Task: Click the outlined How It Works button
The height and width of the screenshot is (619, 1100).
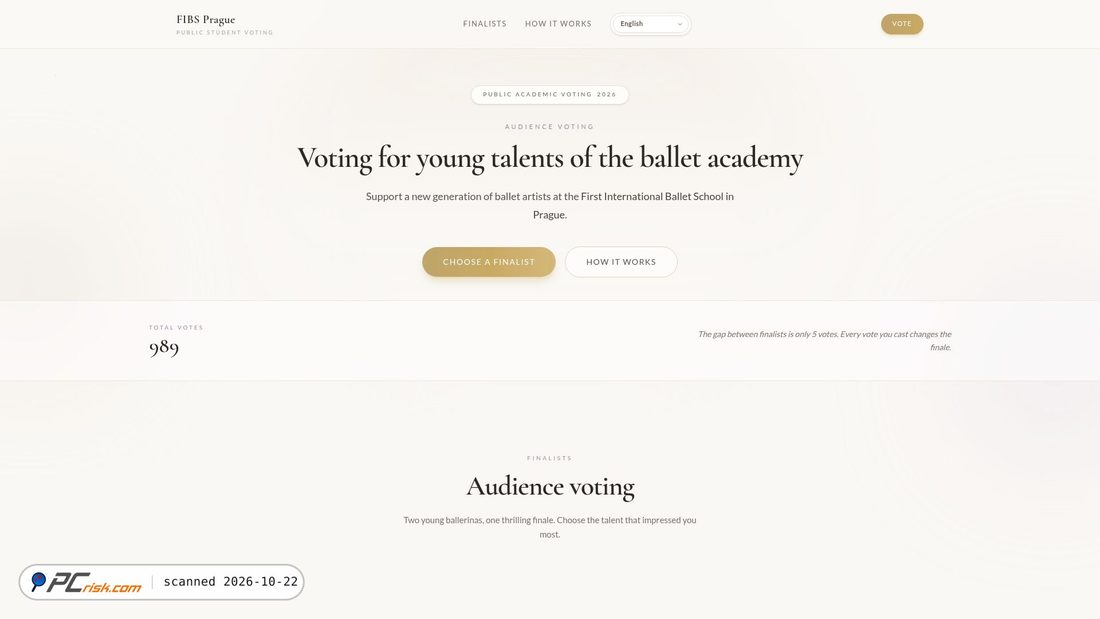Action: point(621,262)
